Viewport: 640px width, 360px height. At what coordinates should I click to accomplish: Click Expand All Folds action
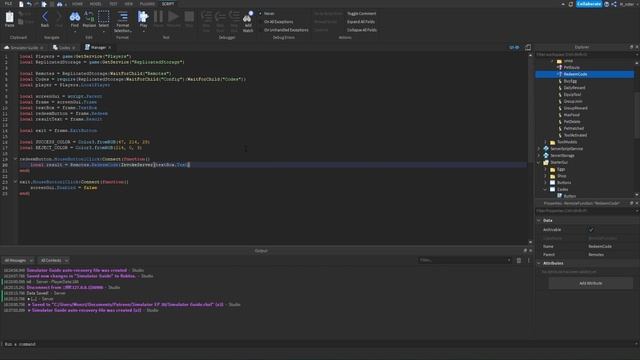pyautogui.click(x=361, y=22)
